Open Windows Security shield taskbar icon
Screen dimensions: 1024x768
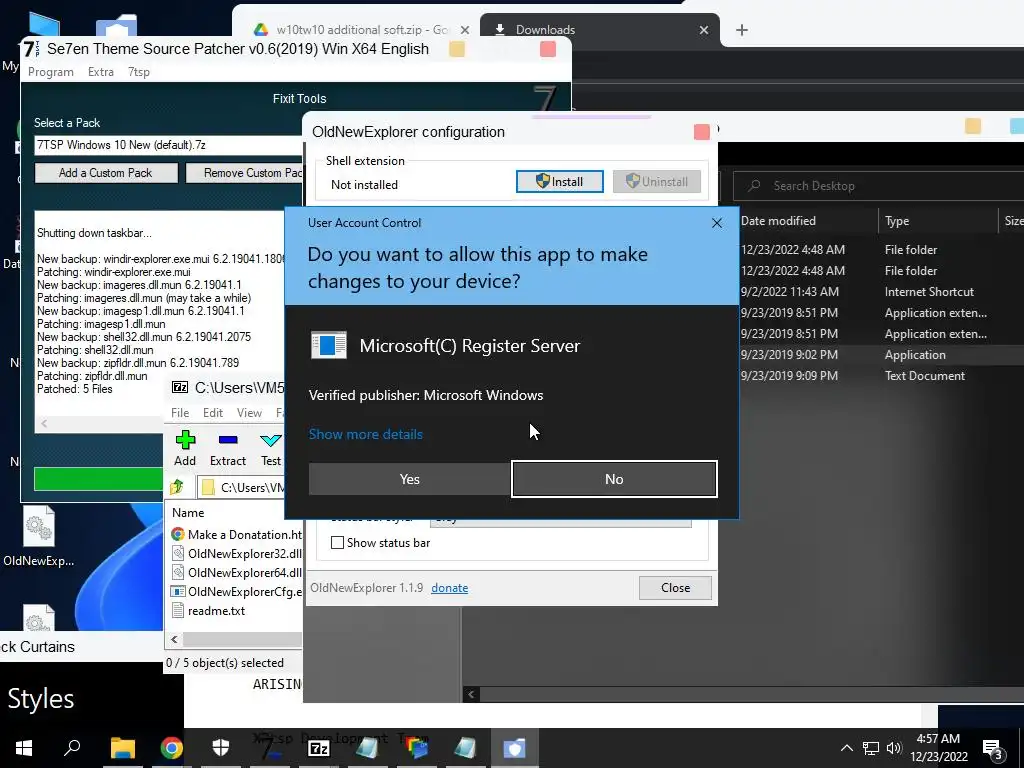221,748
